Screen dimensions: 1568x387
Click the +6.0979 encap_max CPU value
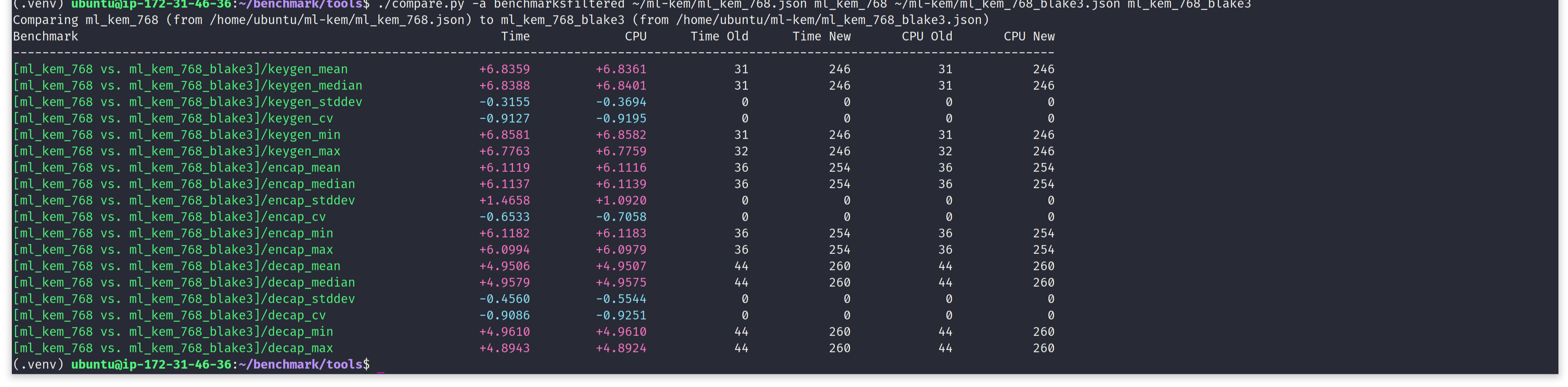(621, 250)
